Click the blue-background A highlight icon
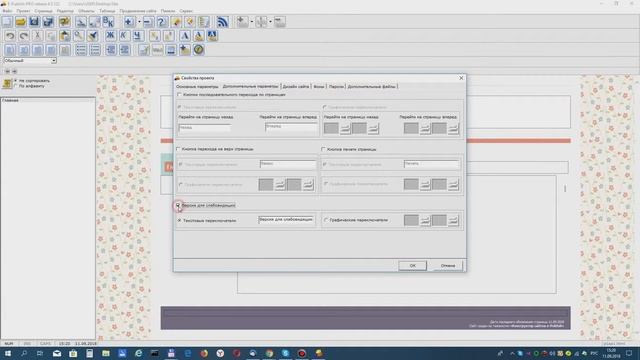 (212, 36)
